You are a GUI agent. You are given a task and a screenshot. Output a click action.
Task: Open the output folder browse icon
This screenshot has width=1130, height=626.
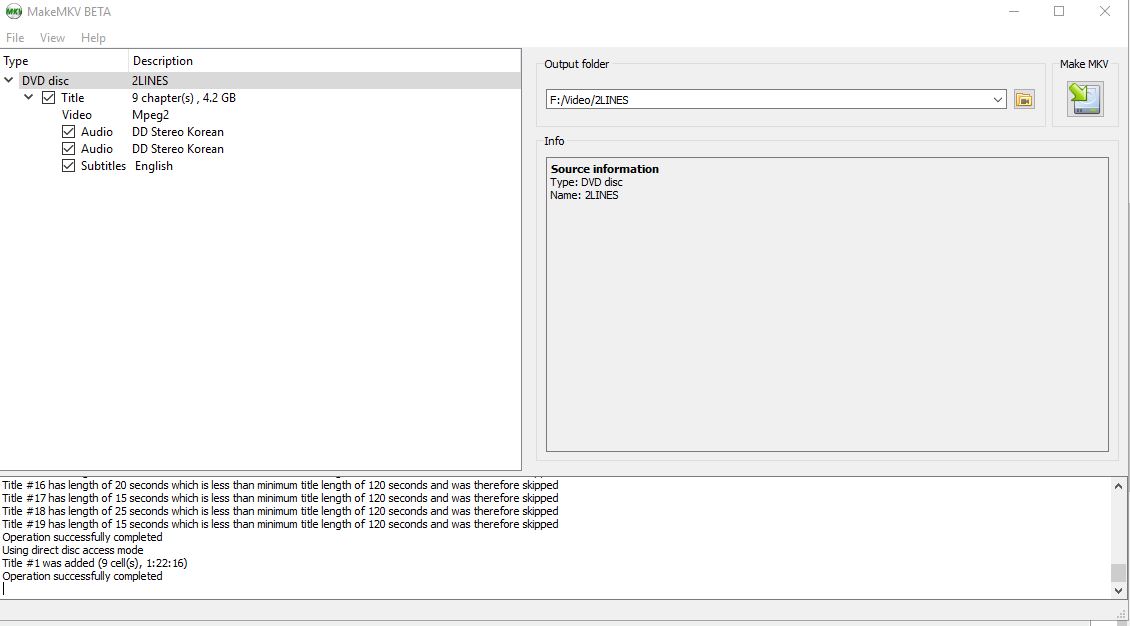pos(1024,99)
